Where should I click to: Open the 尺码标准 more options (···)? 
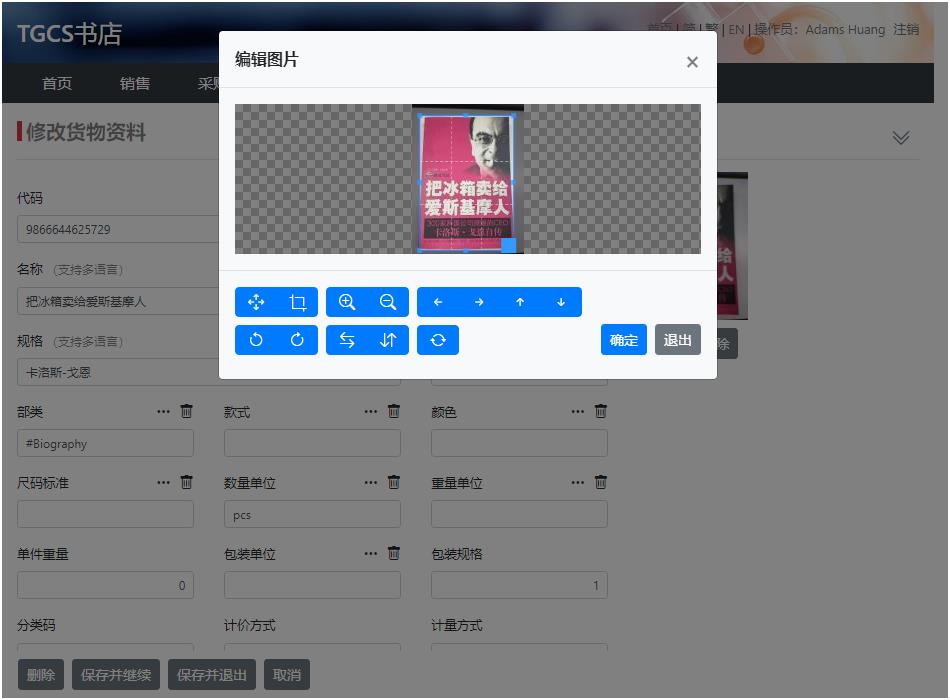pyautogui.click(x=164, y=482)
